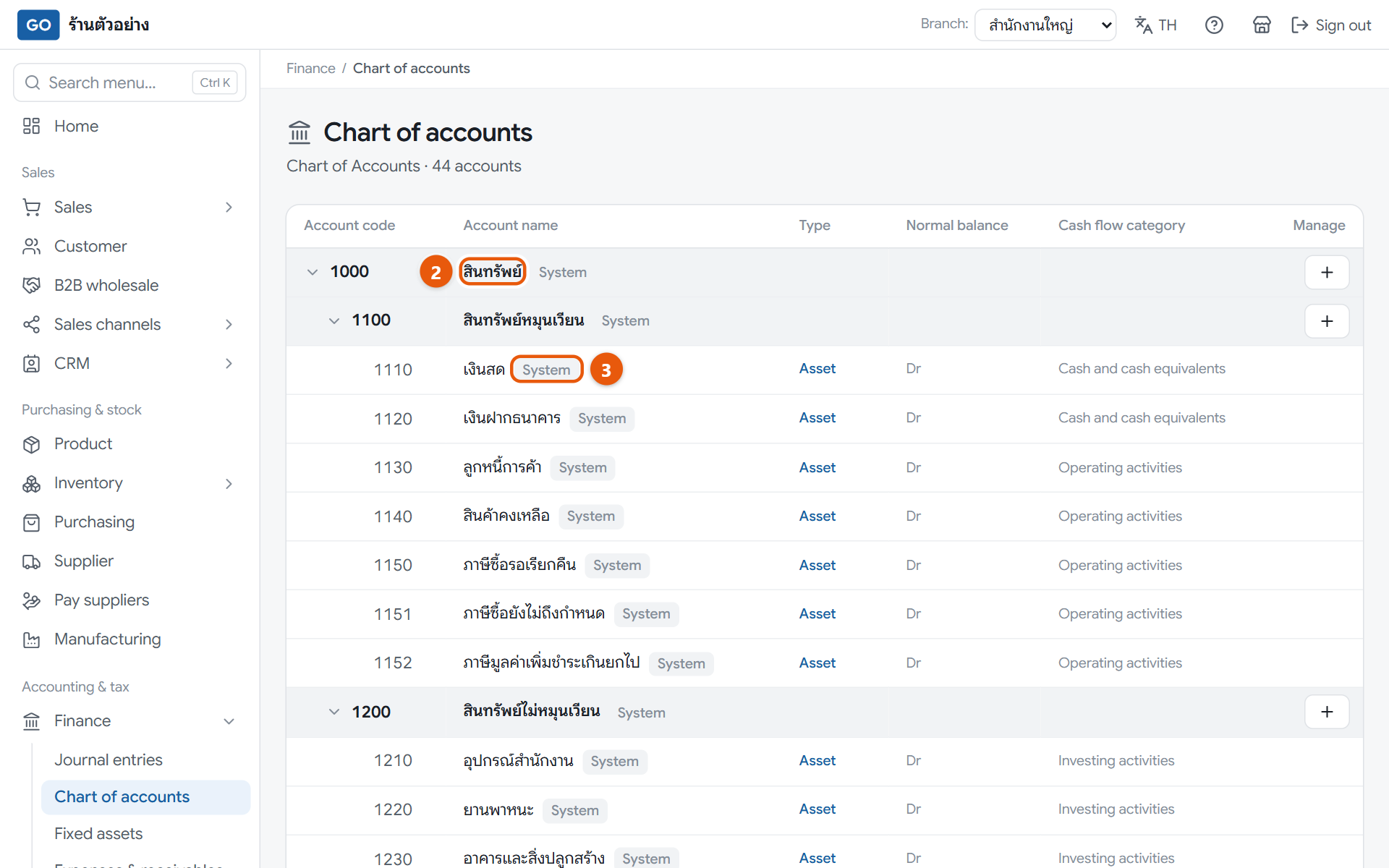Click the language translate TH icon
The image size is (1389, 868).
tap(1155, 25)
